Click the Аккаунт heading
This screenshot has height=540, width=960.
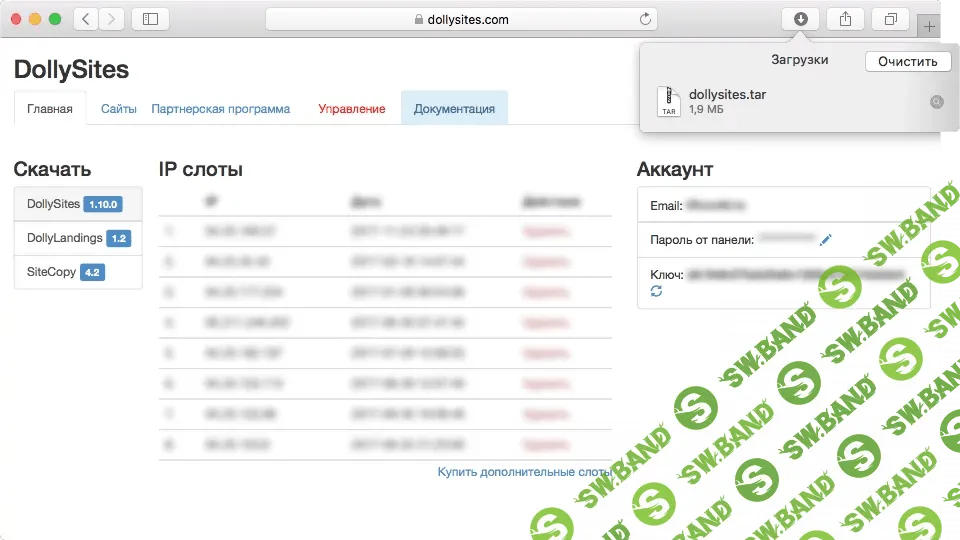pos(675,169)
